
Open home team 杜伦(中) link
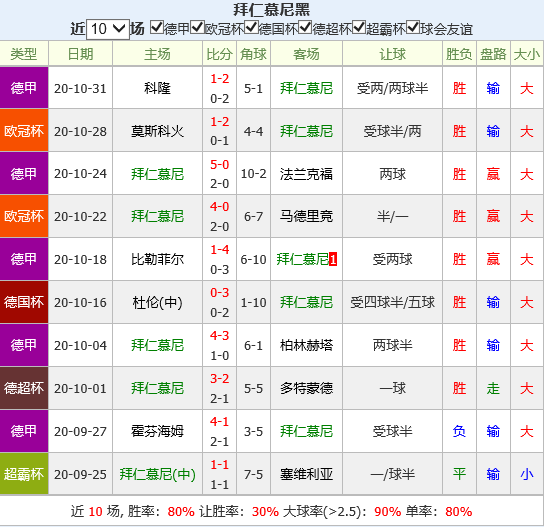pos(158,303)
